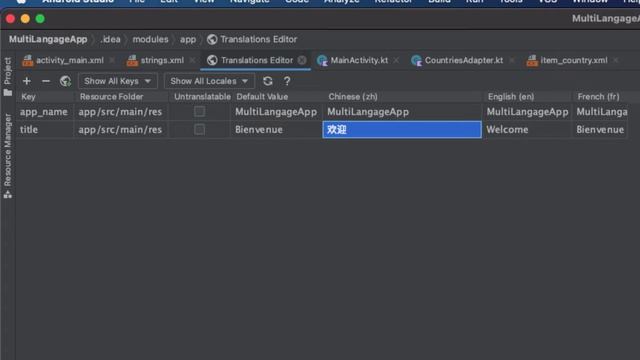Toggle Untranslatable checkbox for app_name
Image resolution: width=640 pixels, height=360 pixels.
click(x=200, y=111)
